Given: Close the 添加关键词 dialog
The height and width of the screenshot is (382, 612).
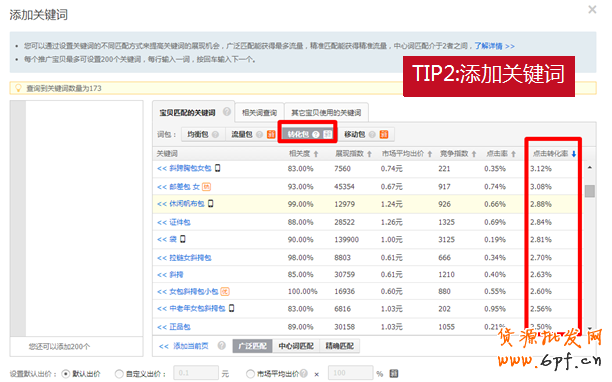Looking at the screenshot, I should click(592, 9).
